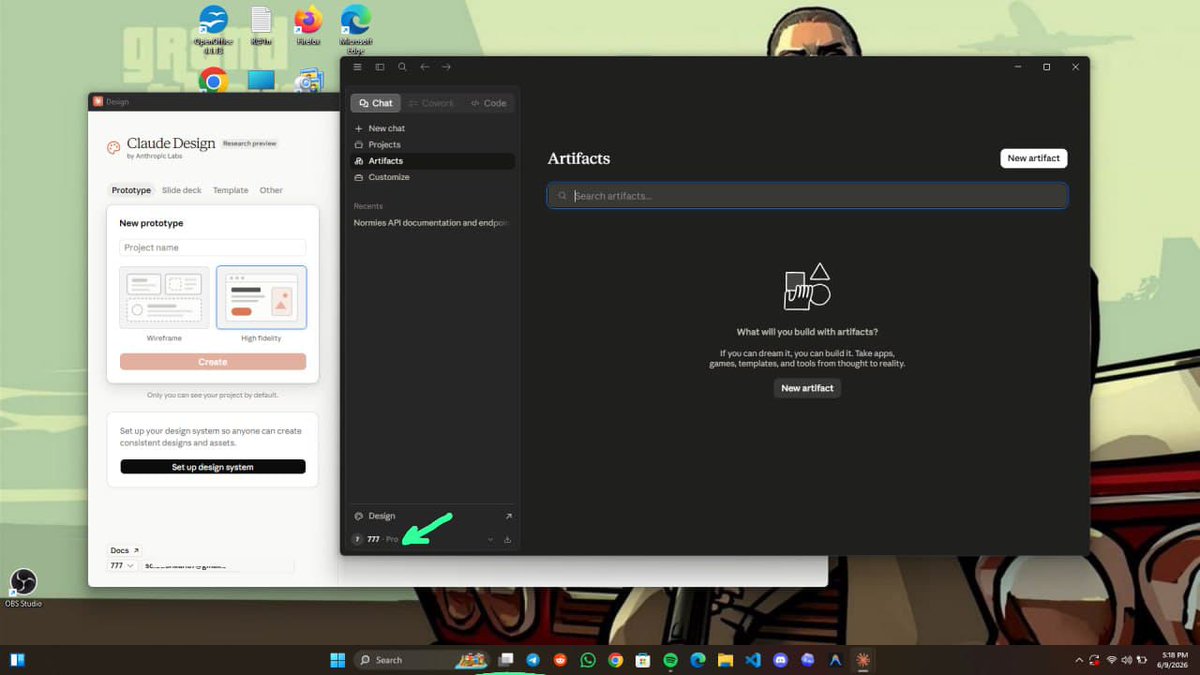Click the external arrow icon beside Design
The height and width of the screenshot is (675, 1200).
coord(508,516)
